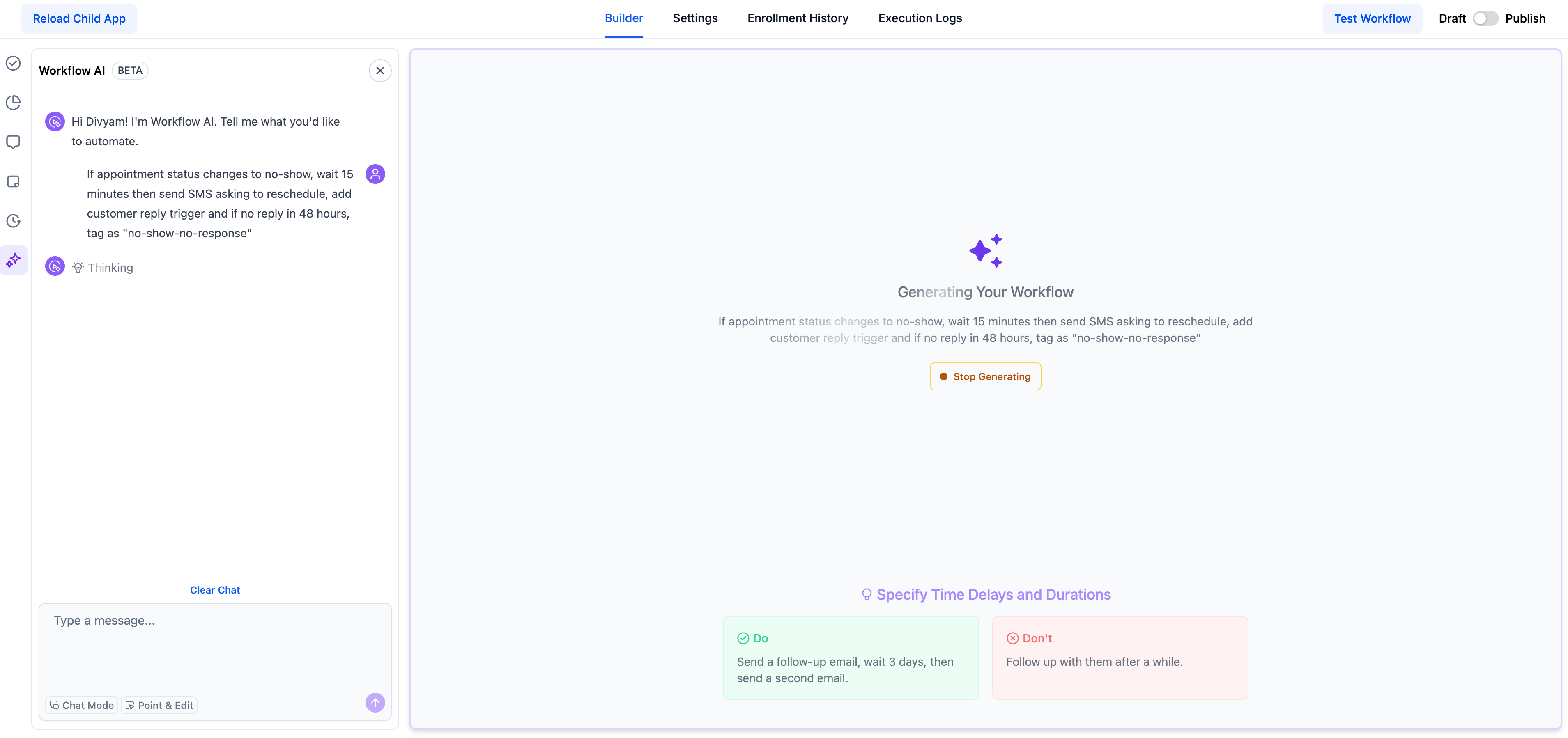Toggle the Draft/Publish switch

click(x=1485, y=18)
